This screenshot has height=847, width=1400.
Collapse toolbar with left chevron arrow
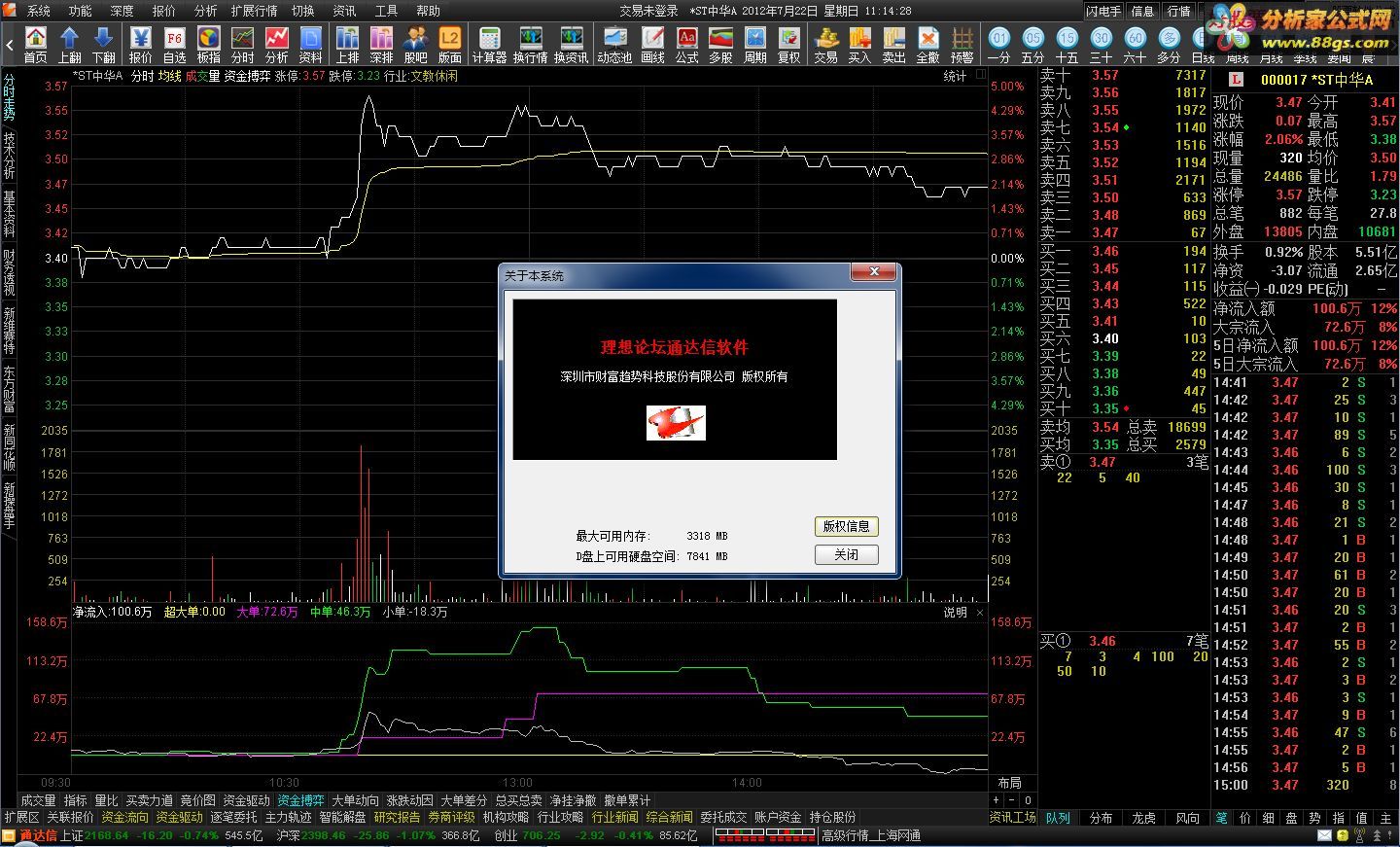coord(10,45)
